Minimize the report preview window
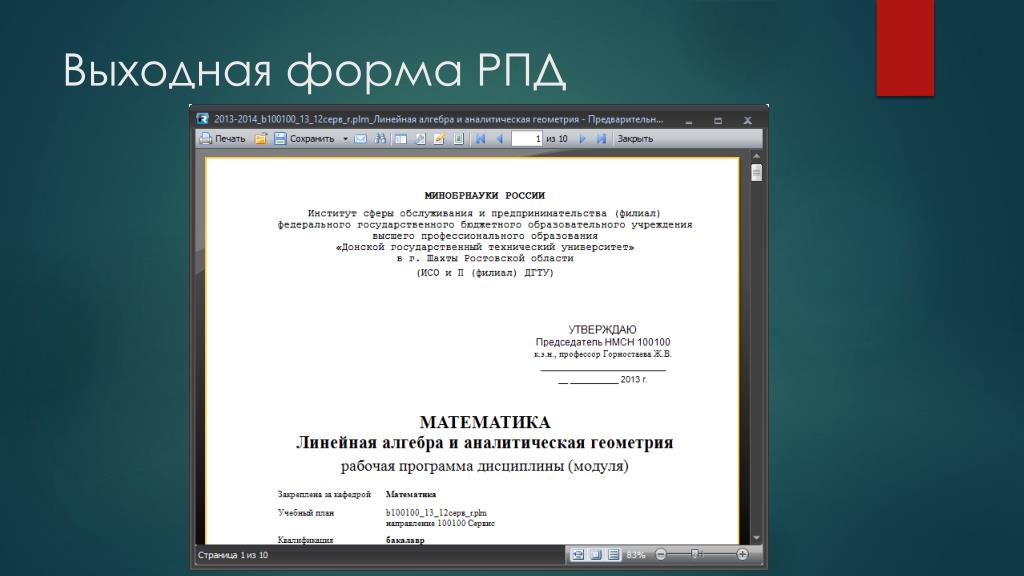Viewport: 1024px width, 576px height. point(688,121)
